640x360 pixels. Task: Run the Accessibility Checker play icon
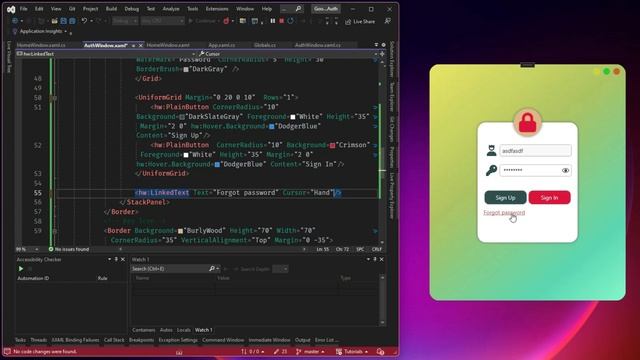click(20, 269)
